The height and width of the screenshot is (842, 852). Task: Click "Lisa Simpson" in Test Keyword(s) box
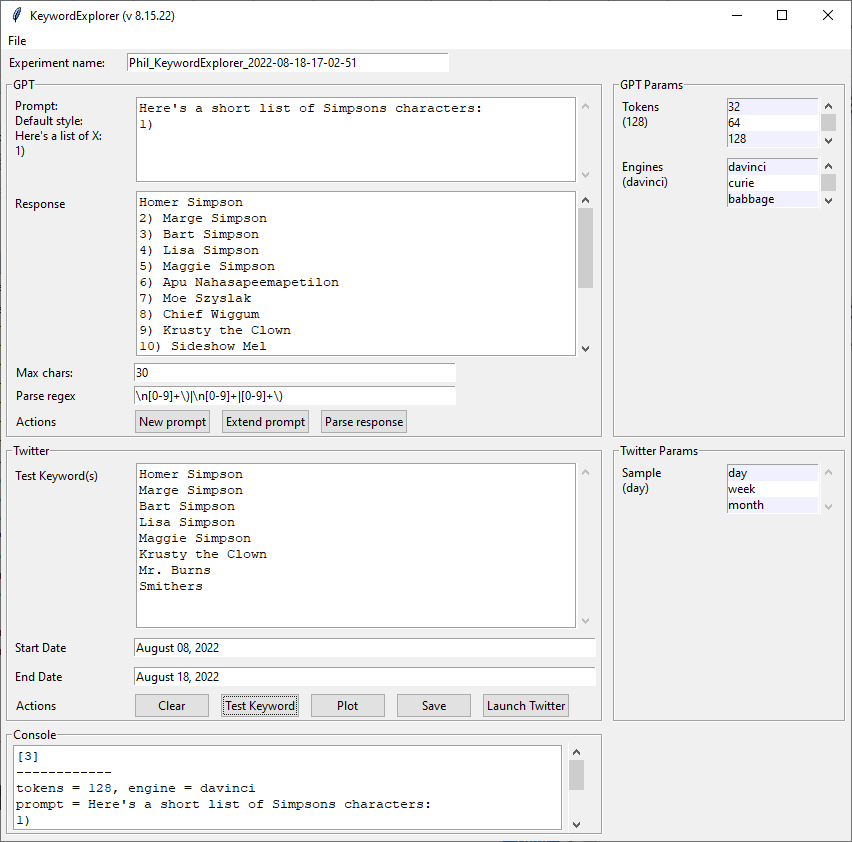click(x=187, y=522)
